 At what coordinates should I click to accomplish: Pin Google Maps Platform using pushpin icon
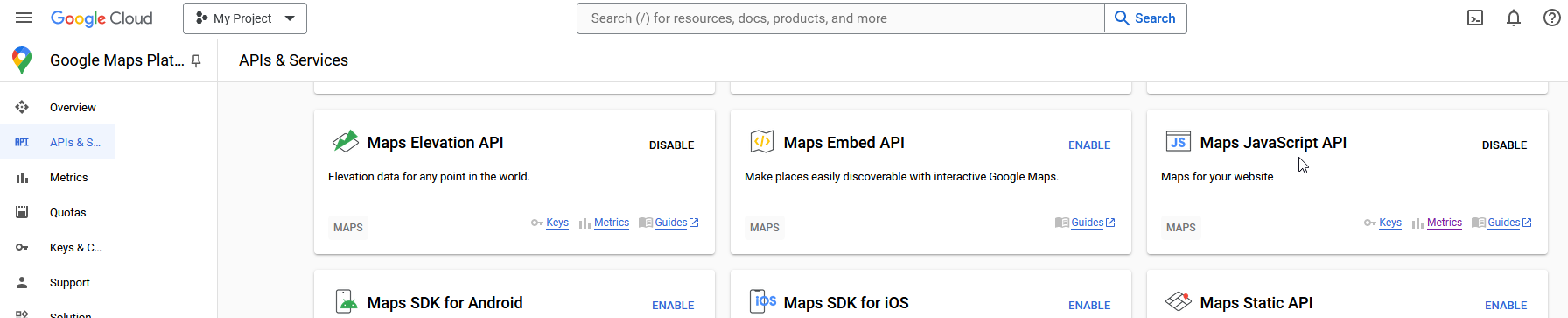coord(196,61)
